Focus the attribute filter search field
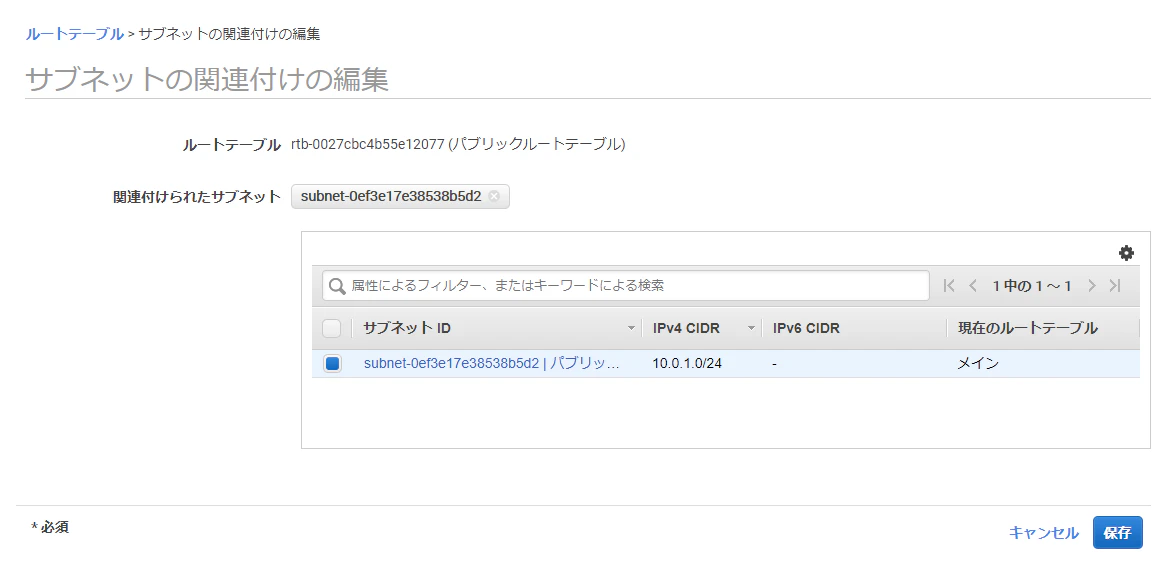The width and height of the screenshot is (1156, 583). (625, 286)
